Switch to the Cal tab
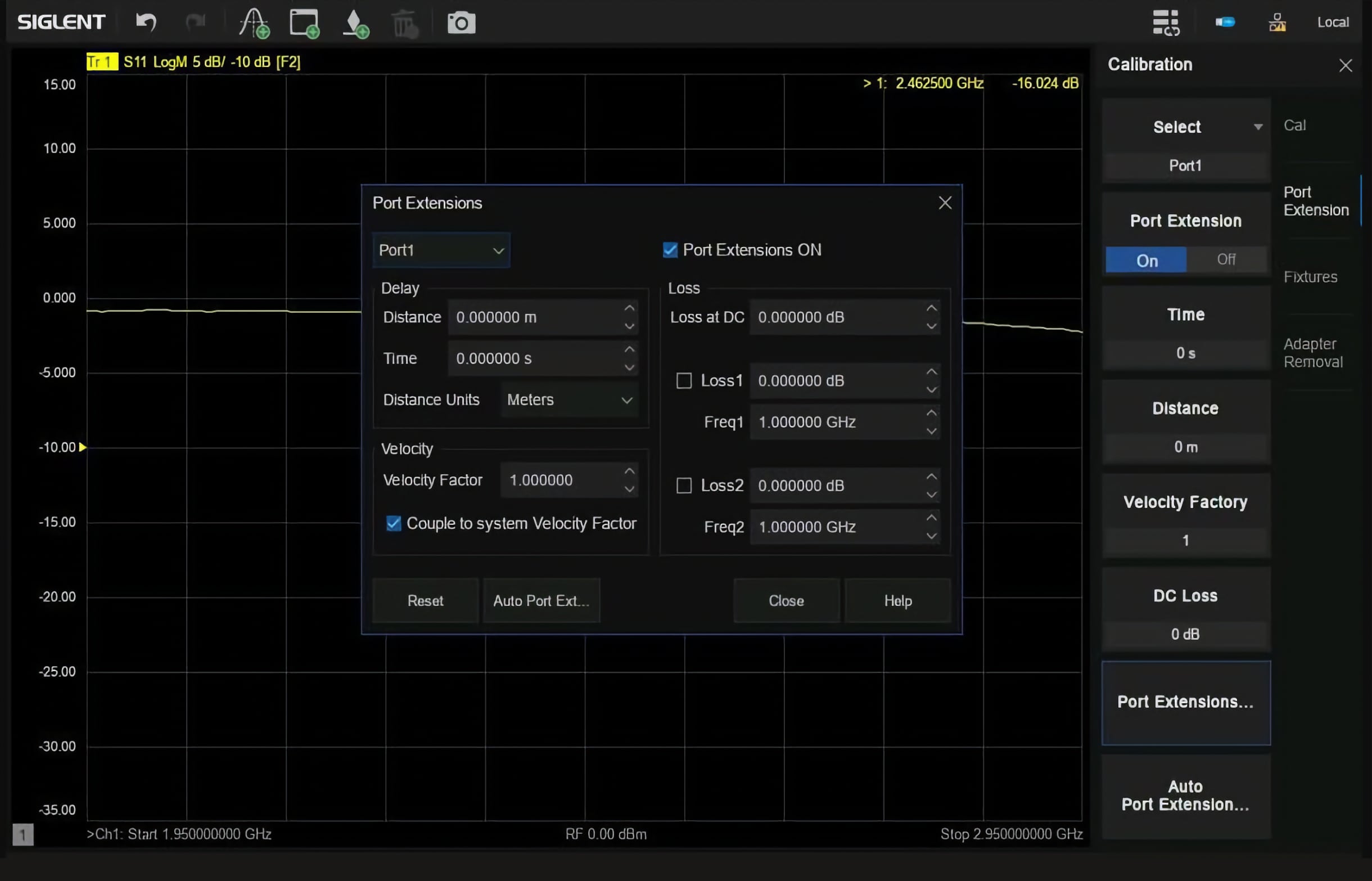This screenshot has height=881, width=1372. pyautogui.click(x=1295, y=125)
